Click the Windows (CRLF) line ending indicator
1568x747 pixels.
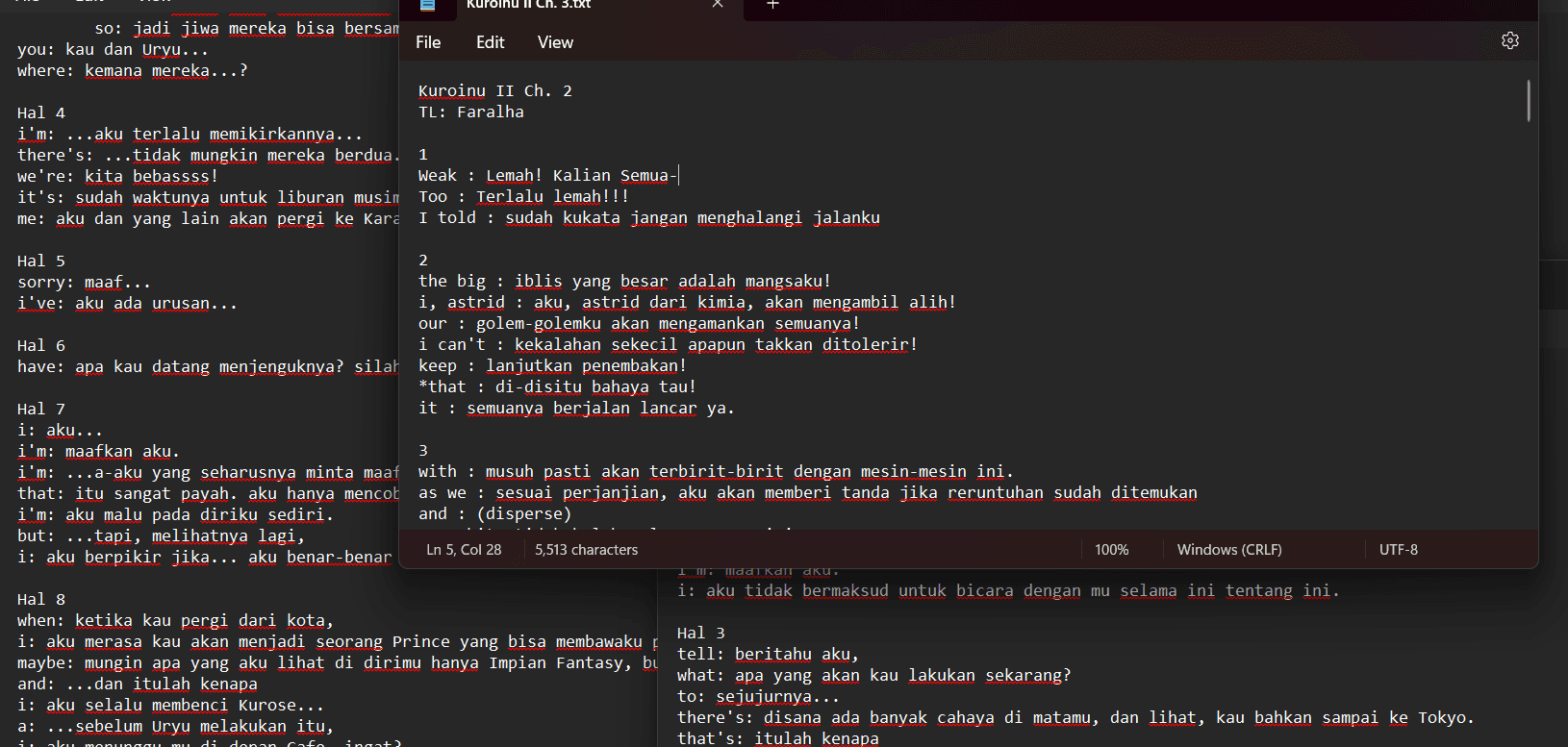tap(1228, 550)
